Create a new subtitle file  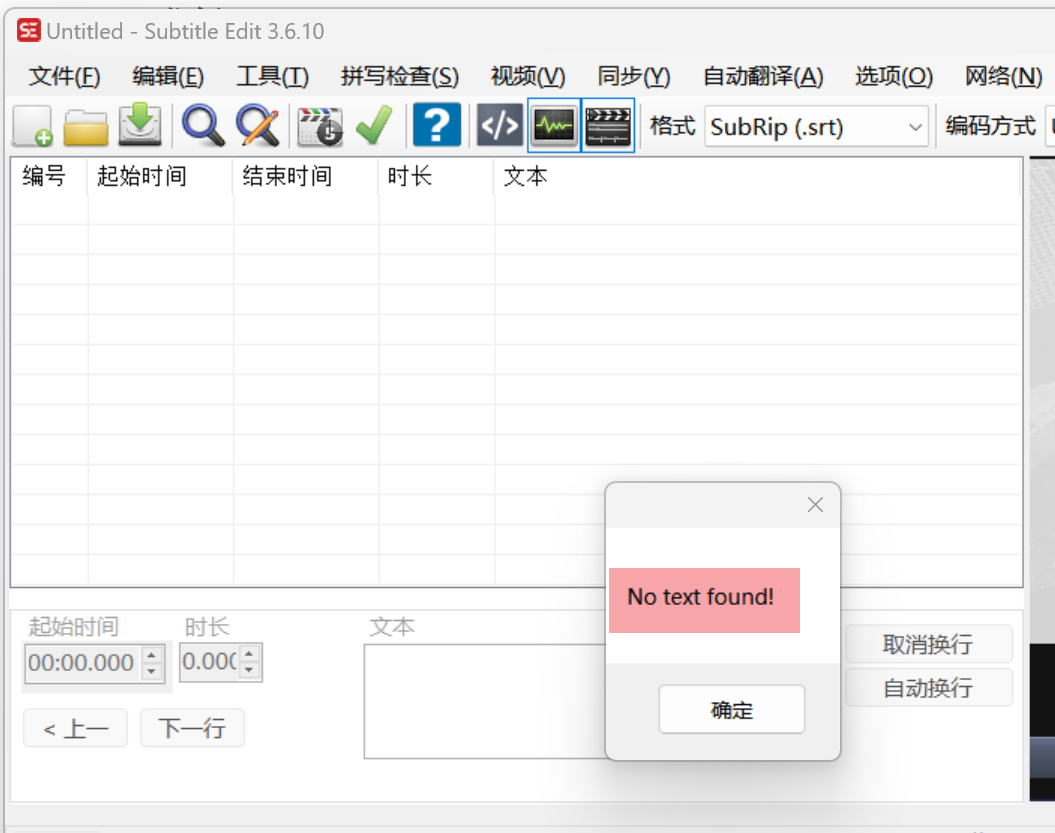pos(31,126)
